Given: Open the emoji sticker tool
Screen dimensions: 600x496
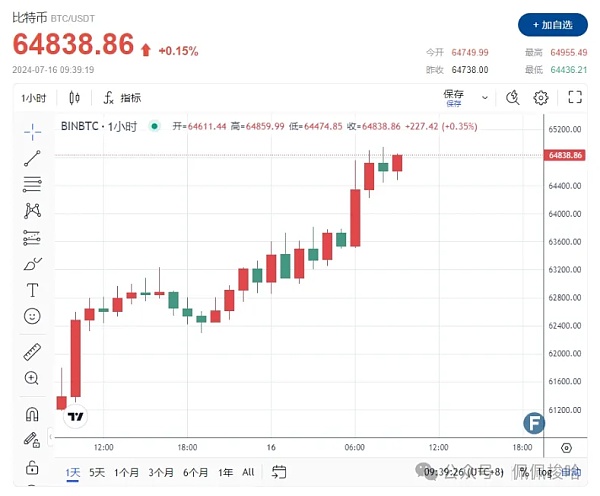Looking at the screenshot, I should [32, 316].
